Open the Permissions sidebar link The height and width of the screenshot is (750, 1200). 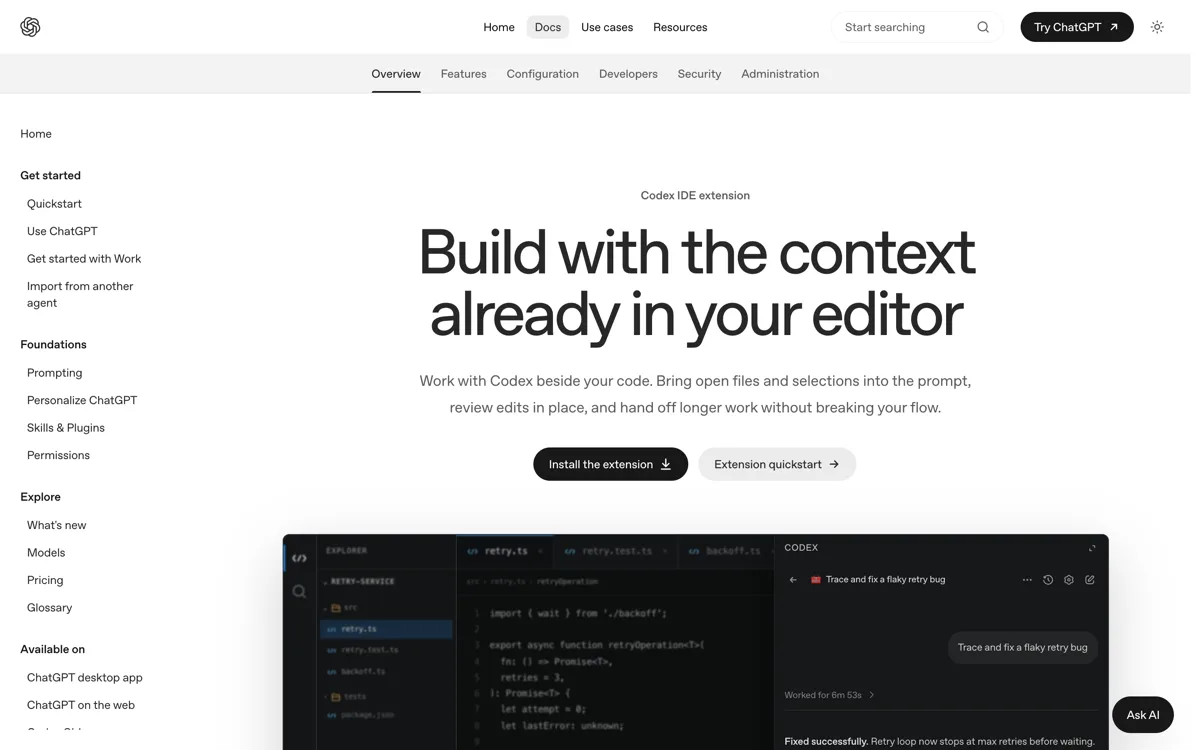pyautogui.click(x=58, y=456)
